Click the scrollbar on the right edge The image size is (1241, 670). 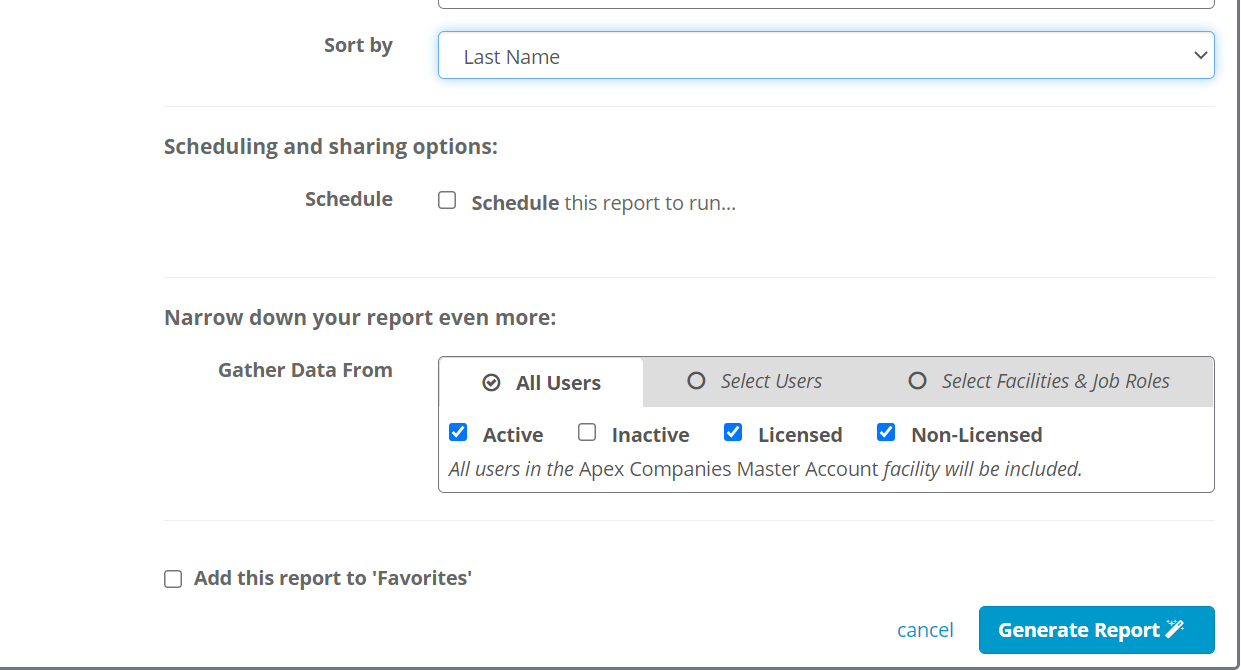(x=1236, y=335)
